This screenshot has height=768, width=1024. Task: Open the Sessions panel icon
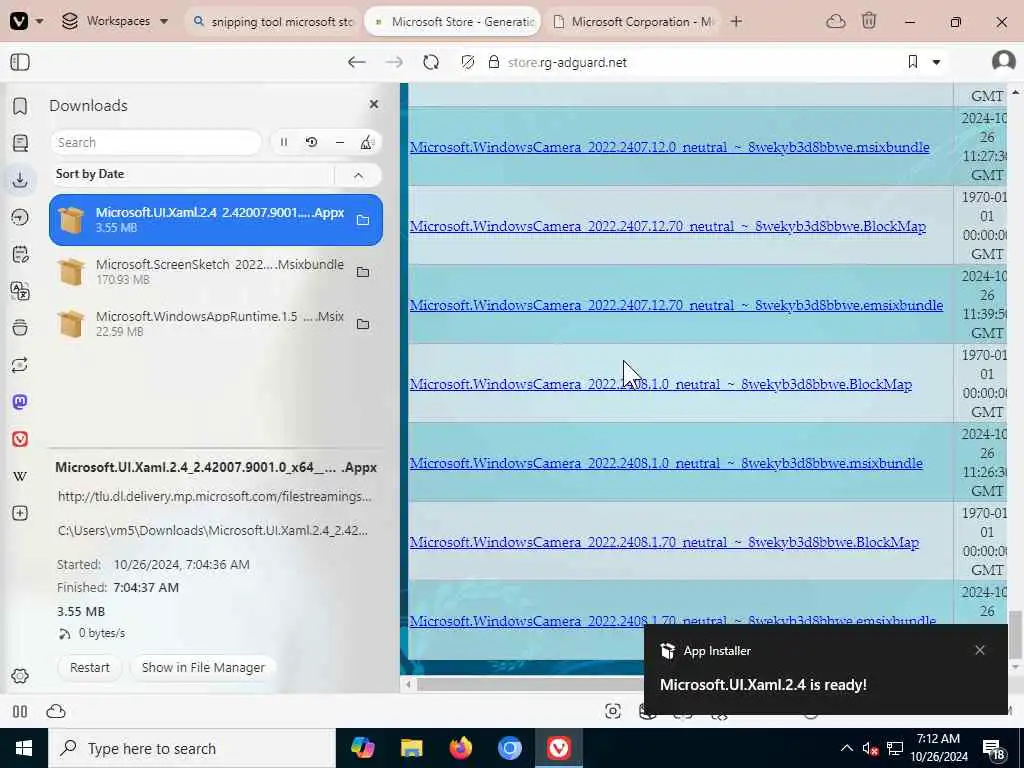(x=20, y=364)
